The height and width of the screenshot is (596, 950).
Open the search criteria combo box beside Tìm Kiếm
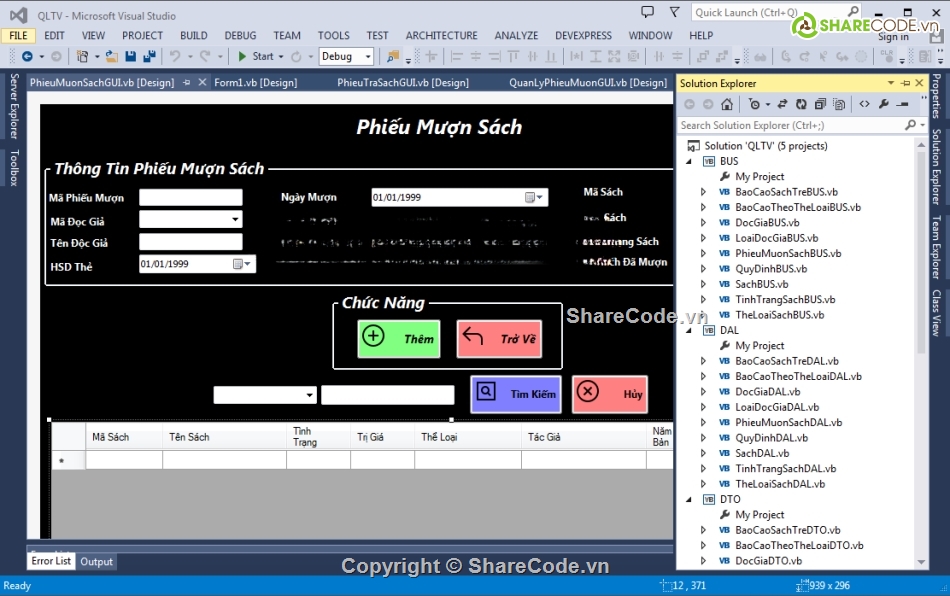click(310, 395)
